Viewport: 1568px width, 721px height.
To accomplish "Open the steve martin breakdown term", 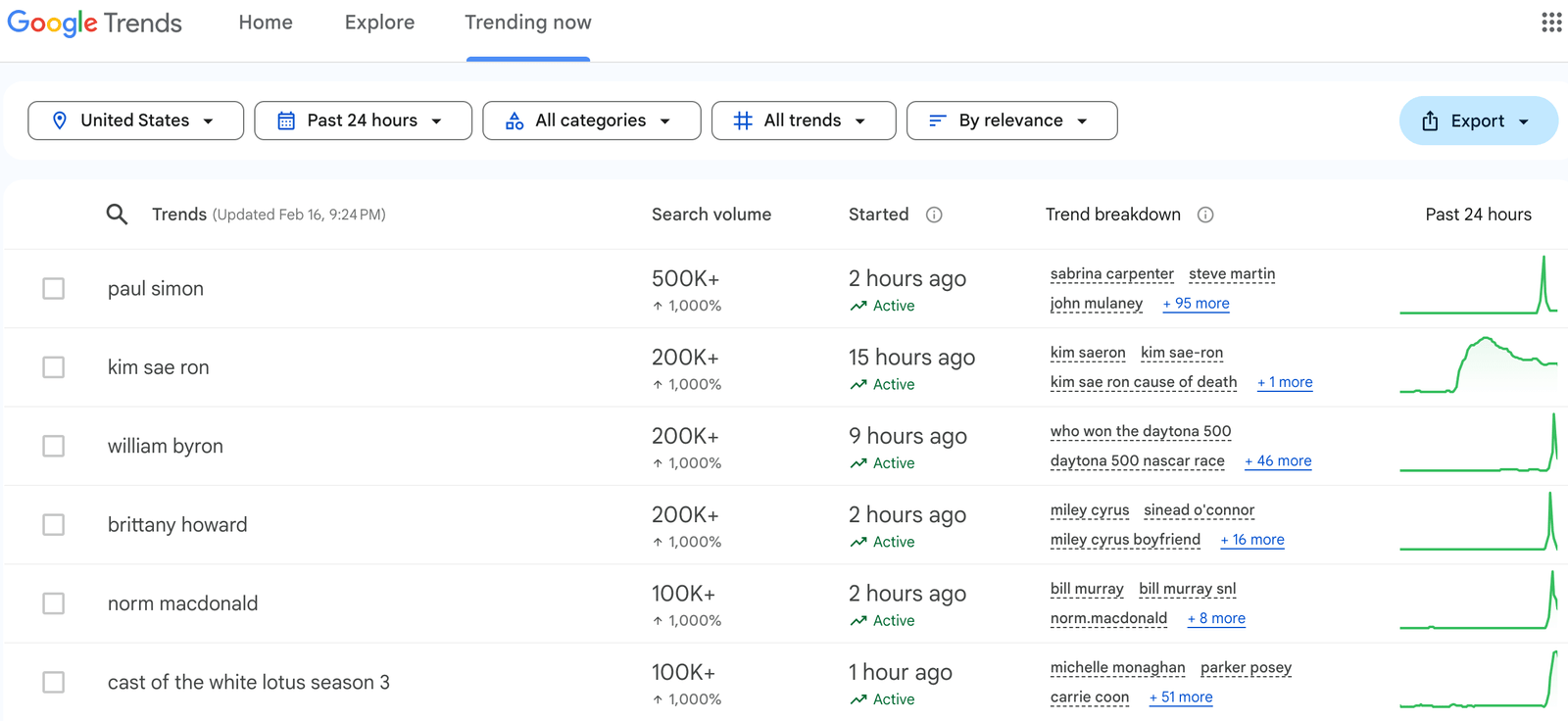I will [x=1232, y=274].
